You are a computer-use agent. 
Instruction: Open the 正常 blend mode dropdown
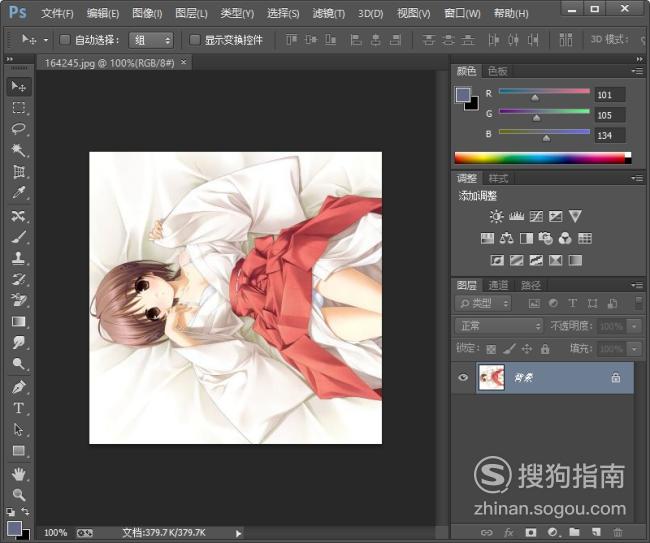pyautogui.click(x=499, y=326)
